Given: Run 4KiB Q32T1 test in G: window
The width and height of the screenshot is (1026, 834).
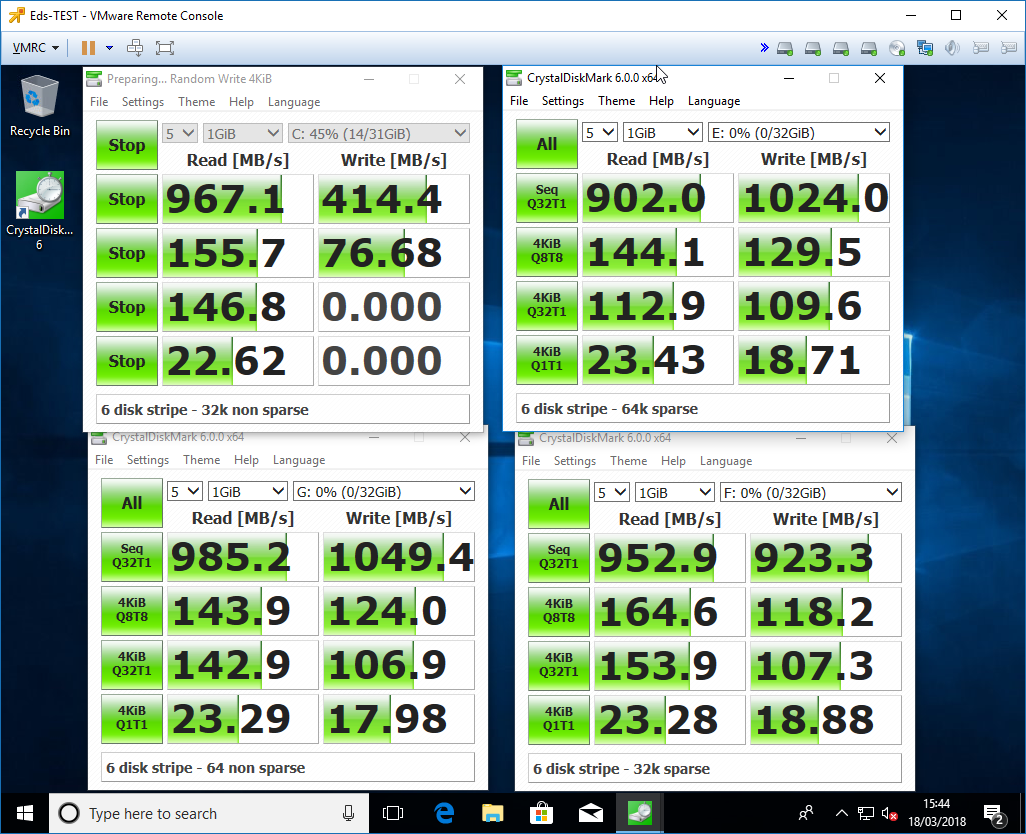Looking at the screenshot, I should click(x=132, y=665).
